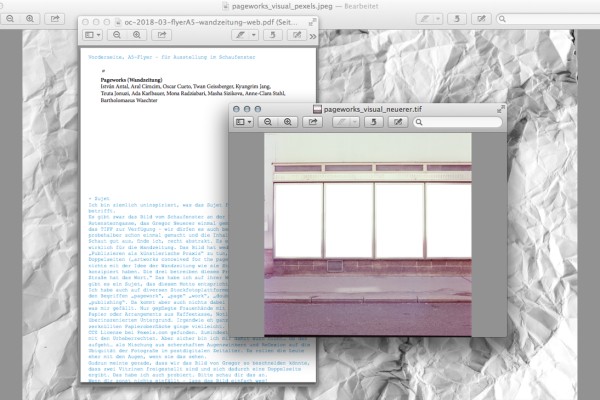Image resolution: width=600 pixels, height=400 pixels.
Task: Share the pageworks_visual_neuerer.tif image
Action: point(313,122)
